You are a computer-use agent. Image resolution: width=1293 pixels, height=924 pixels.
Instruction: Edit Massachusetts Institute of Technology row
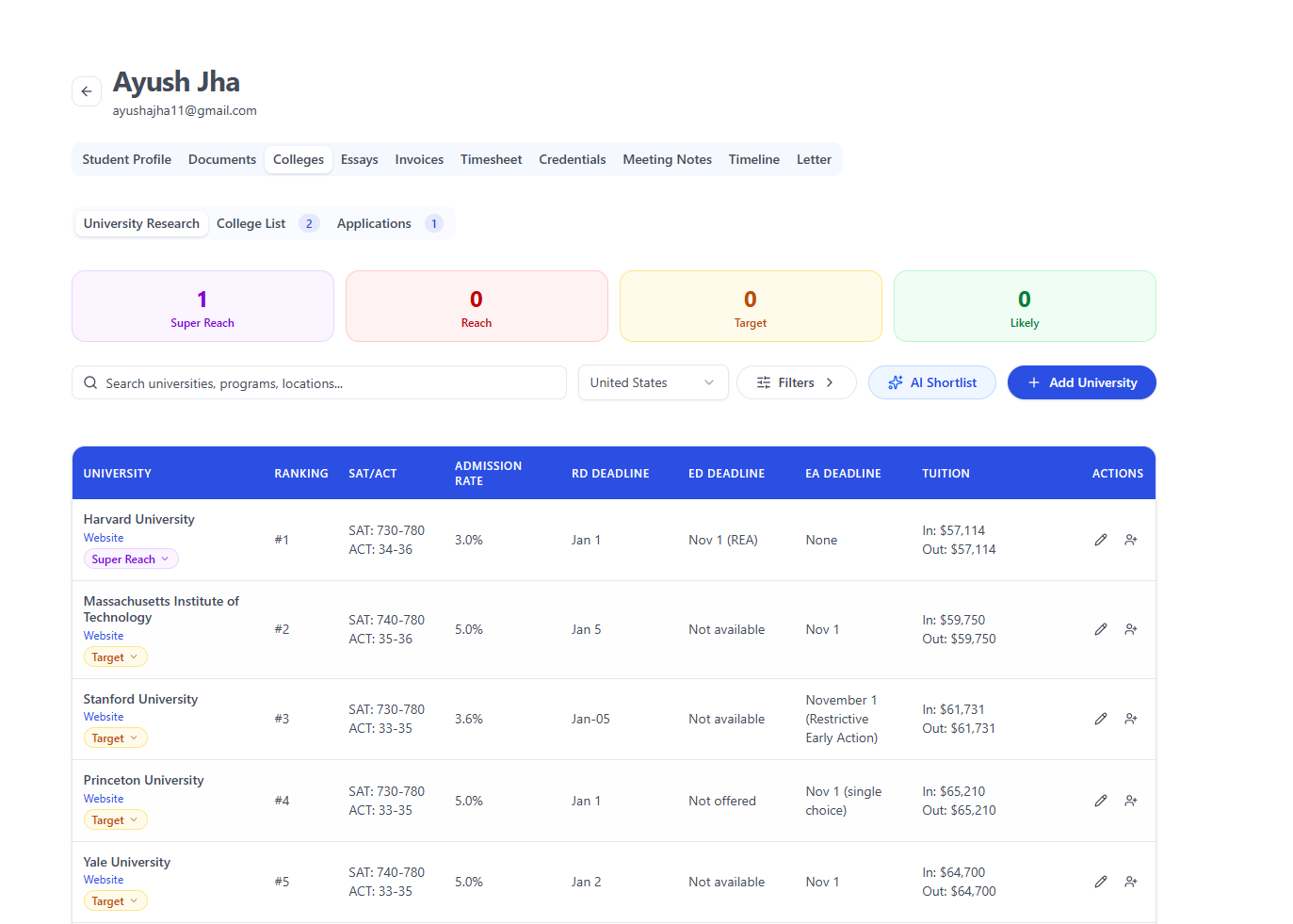(1101, 629)
